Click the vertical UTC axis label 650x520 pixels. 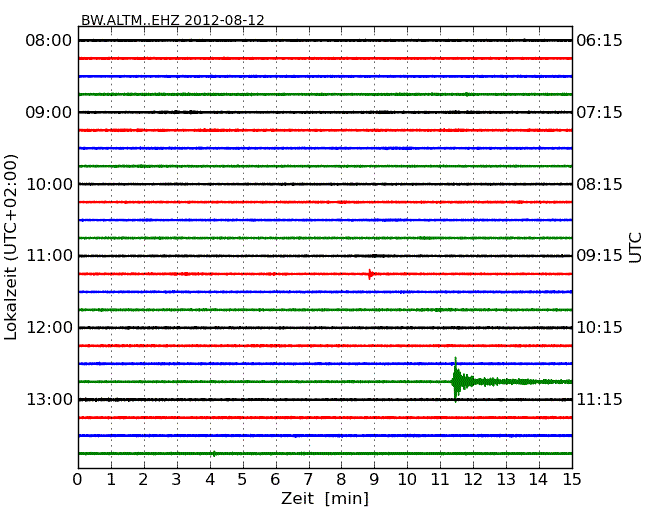click(x=635, y=248)
